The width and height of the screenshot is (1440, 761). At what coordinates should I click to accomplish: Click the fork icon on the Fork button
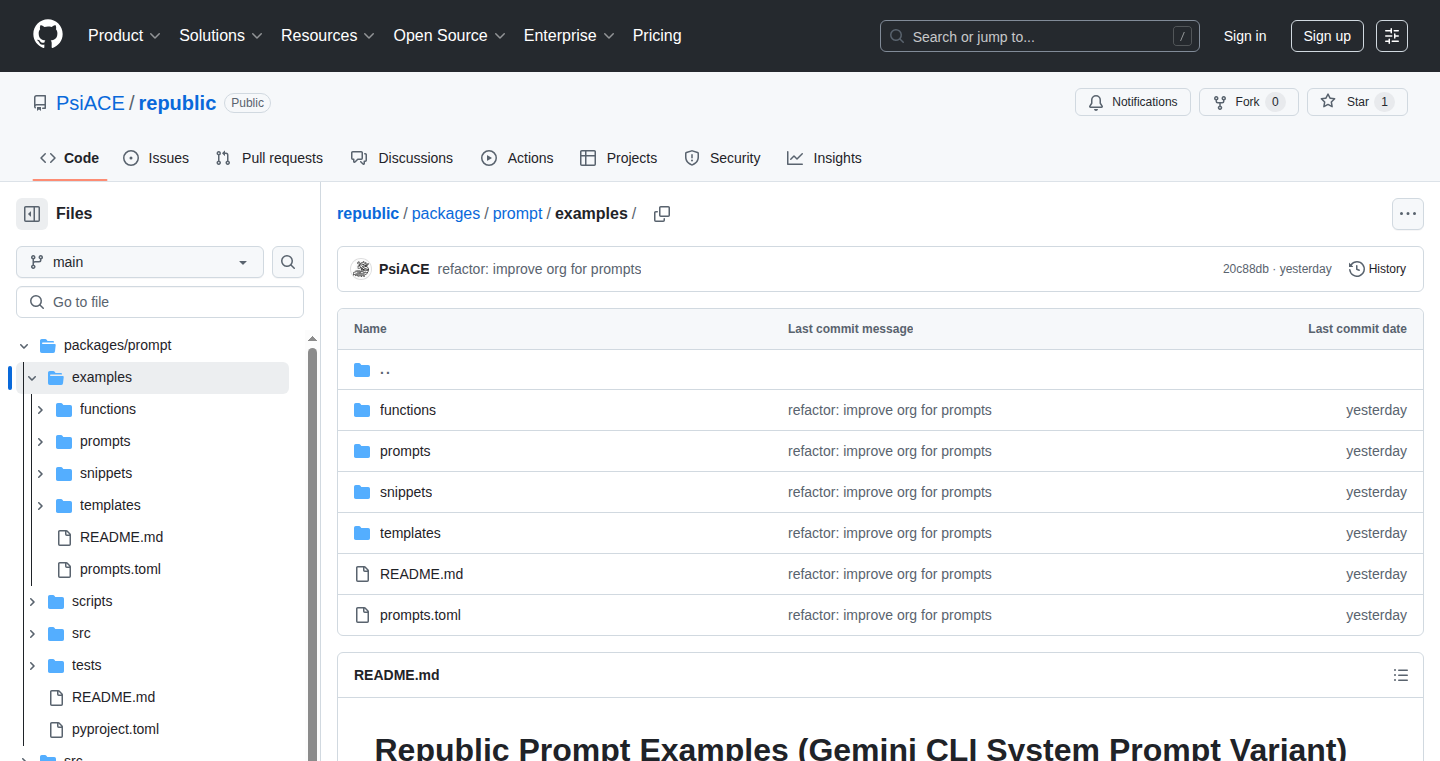(1220, 102)
